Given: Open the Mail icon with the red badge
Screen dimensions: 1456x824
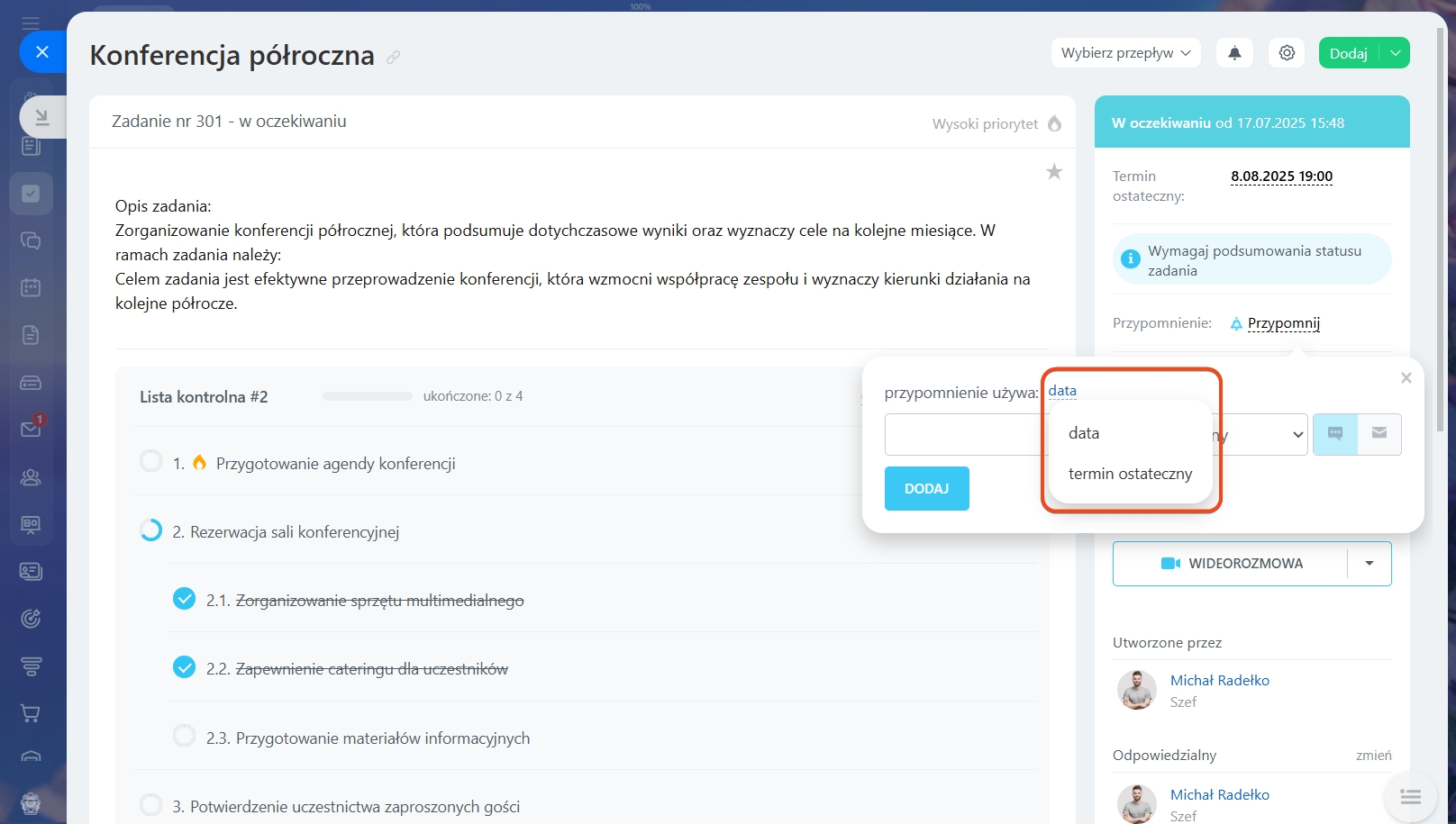Looking at the screenshot, I should (31, 429).
